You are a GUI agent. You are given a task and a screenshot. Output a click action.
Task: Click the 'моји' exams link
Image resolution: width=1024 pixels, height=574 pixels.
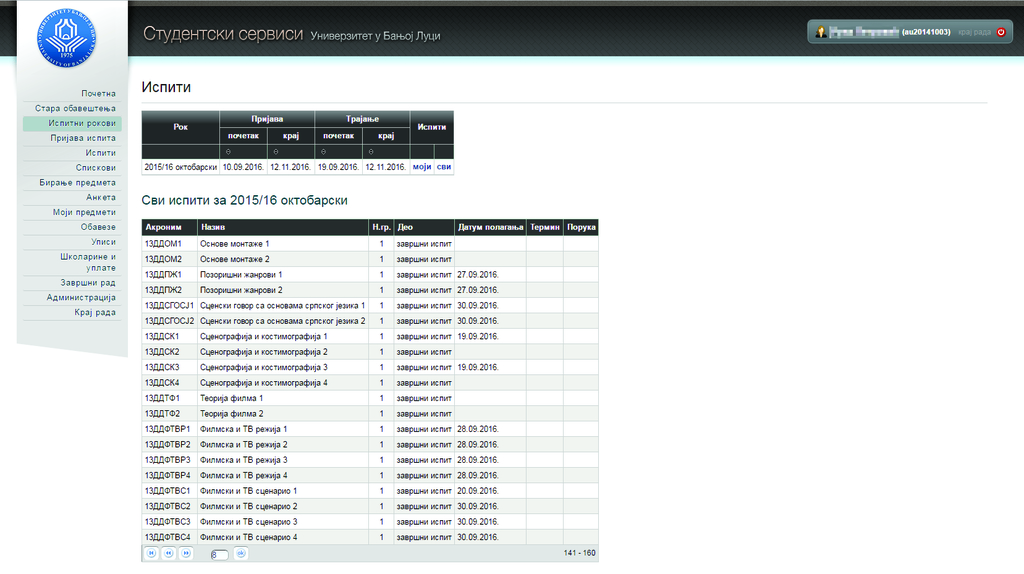click(x=421, y=167)
